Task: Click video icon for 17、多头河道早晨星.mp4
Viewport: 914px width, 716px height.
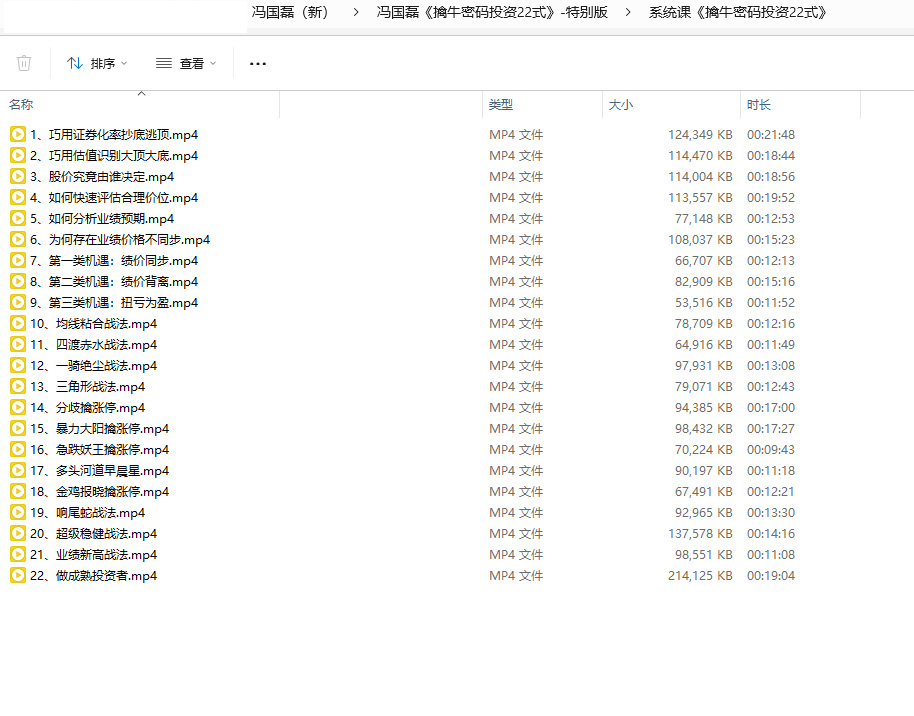Action: coord(18,471)
